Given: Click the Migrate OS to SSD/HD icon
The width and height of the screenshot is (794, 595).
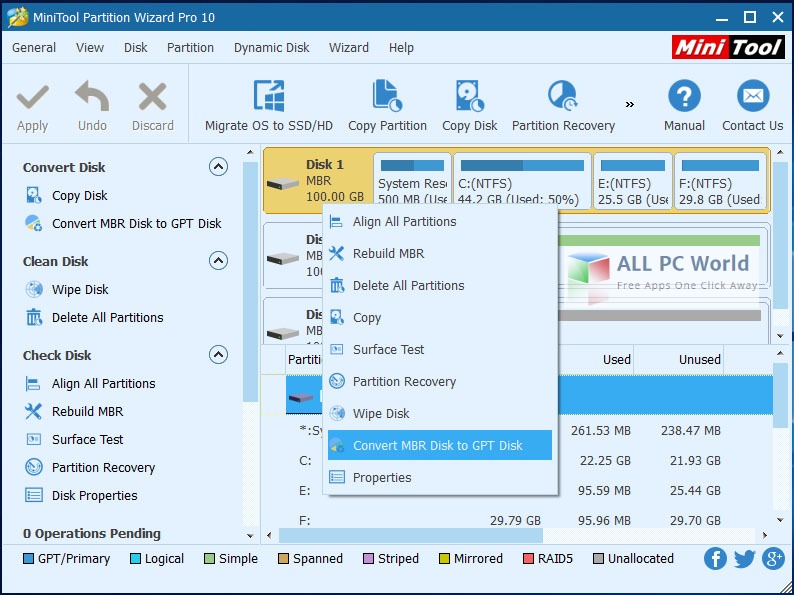Looking at the screenshot, I should pyautogui.click(x=269, y=96).
